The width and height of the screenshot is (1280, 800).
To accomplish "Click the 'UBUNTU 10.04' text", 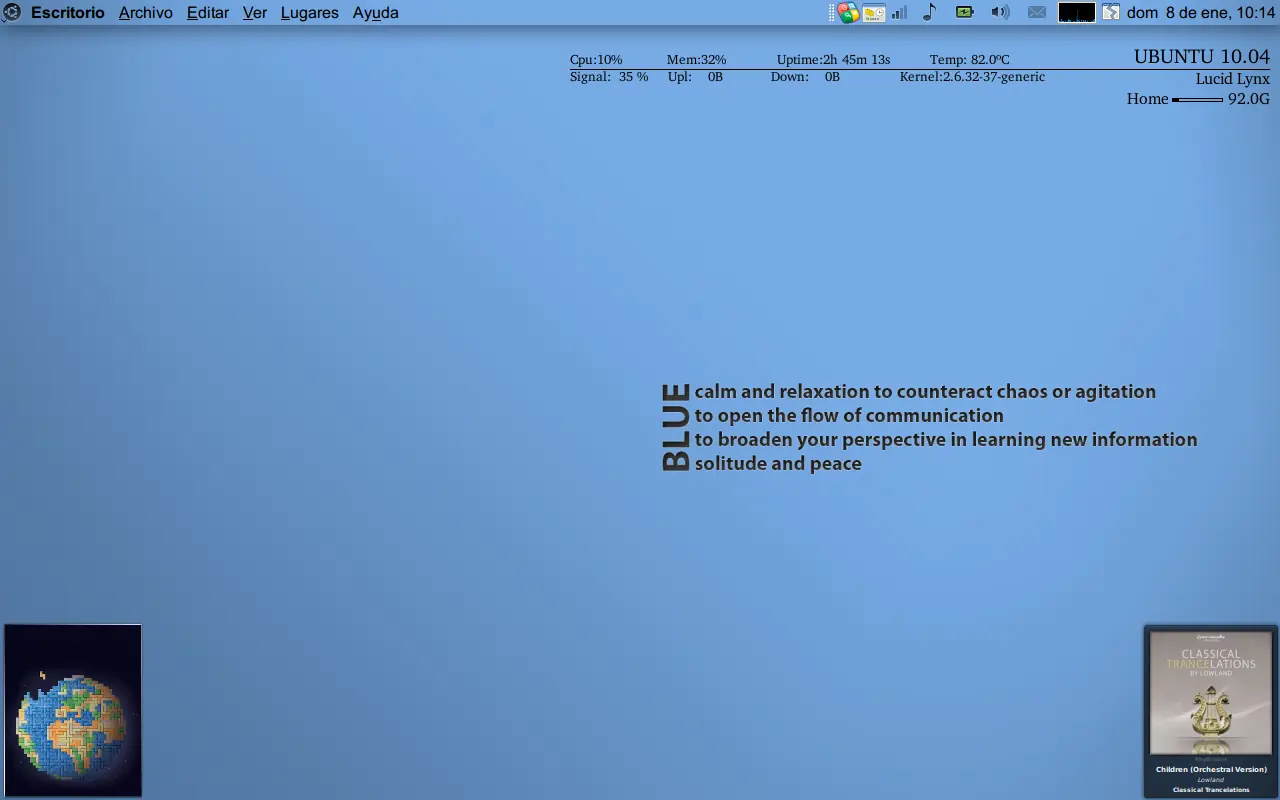I will (x=1202, y=57).
